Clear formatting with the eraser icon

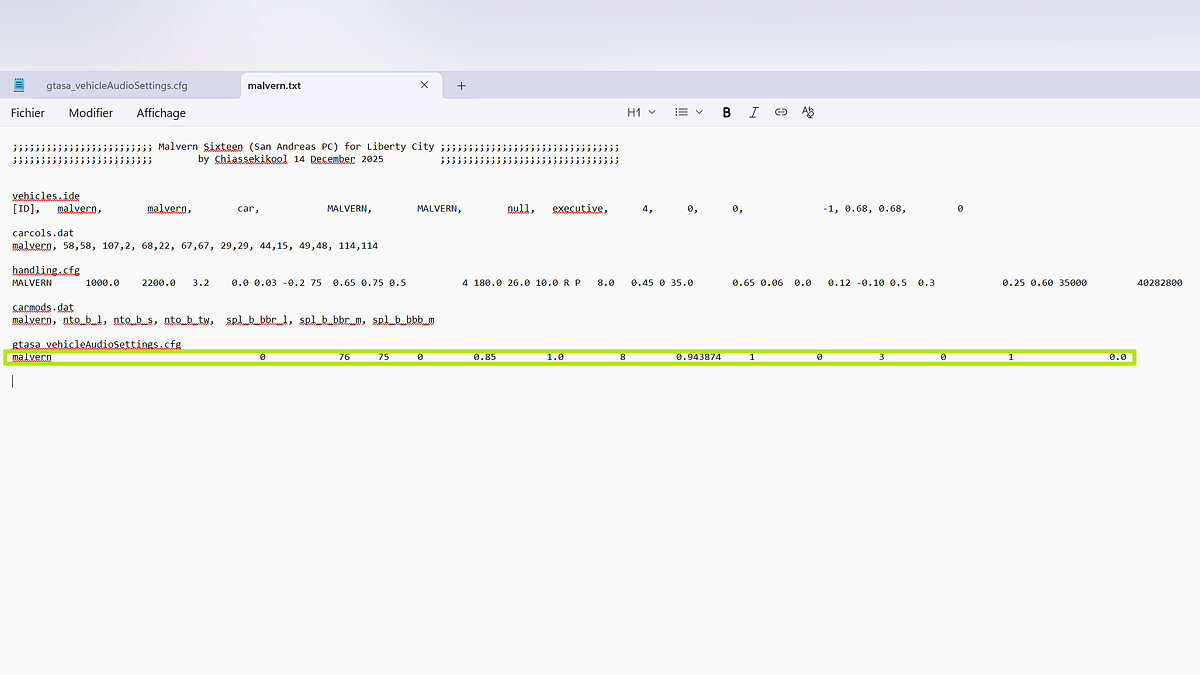point(808,113)
